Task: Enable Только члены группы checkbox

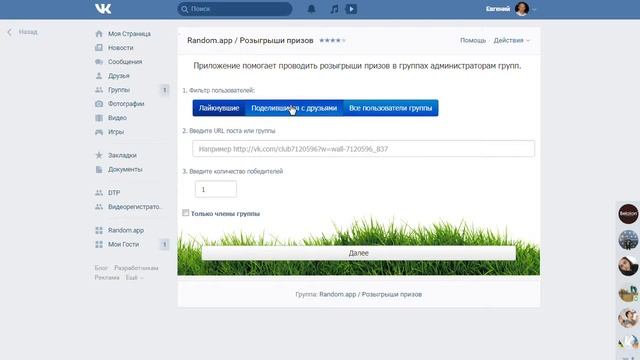Action: pyautogui.click(x=186, y=213)
